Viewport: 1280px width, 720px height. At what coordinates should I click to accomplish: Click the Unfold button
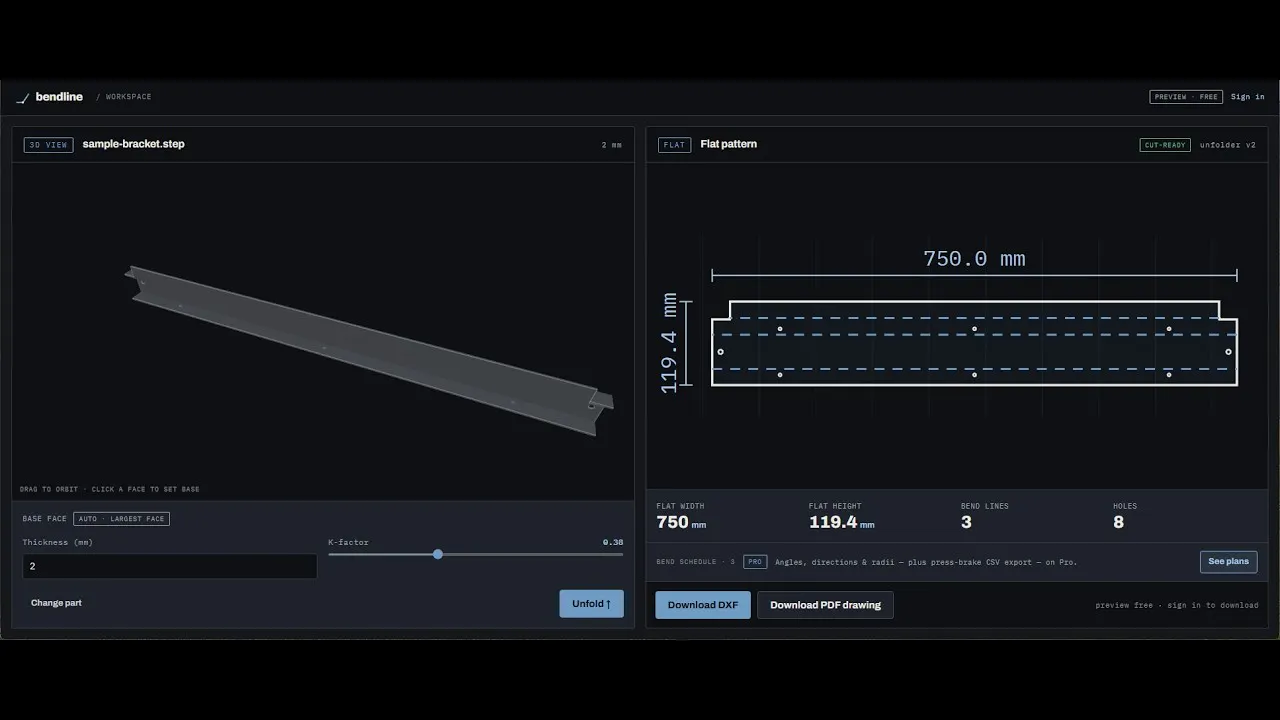(591, 604)
